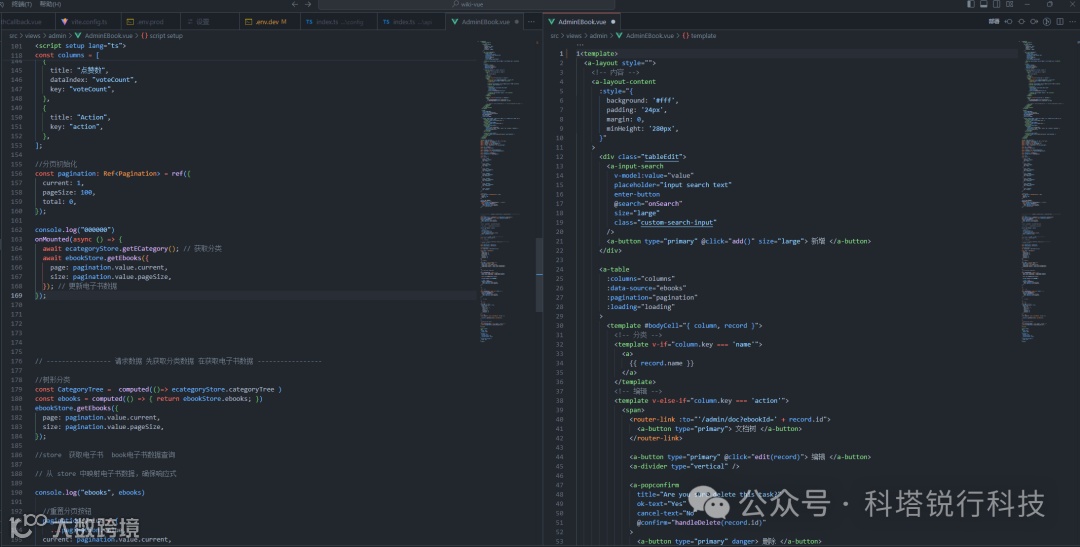Image resolution: width=1080 pixels, height=547 pixels.
Task: Open the customize layout icon
Action: (x=1009, y=4)
